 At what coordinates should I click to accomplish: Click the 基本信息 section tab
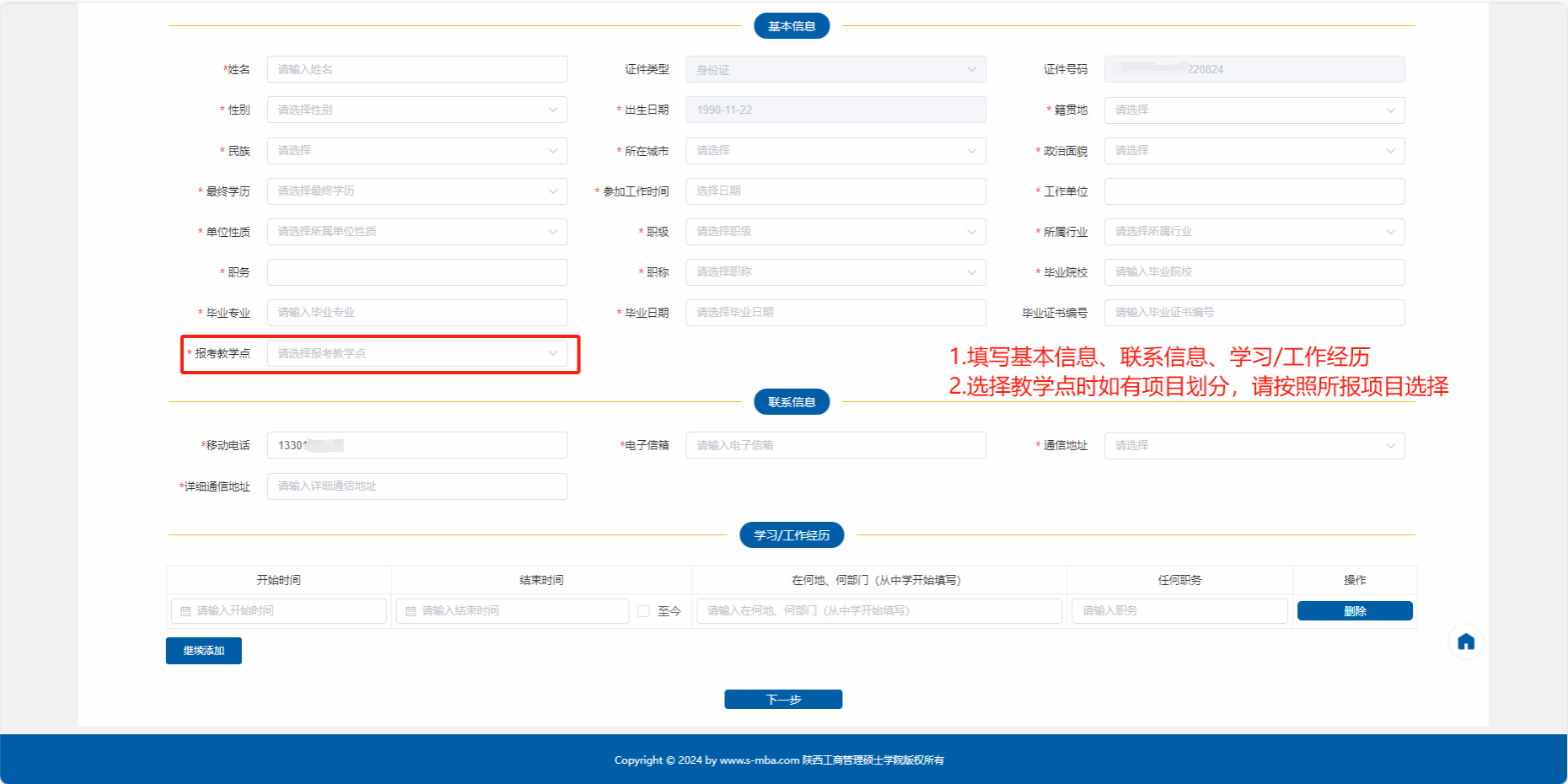791,26
